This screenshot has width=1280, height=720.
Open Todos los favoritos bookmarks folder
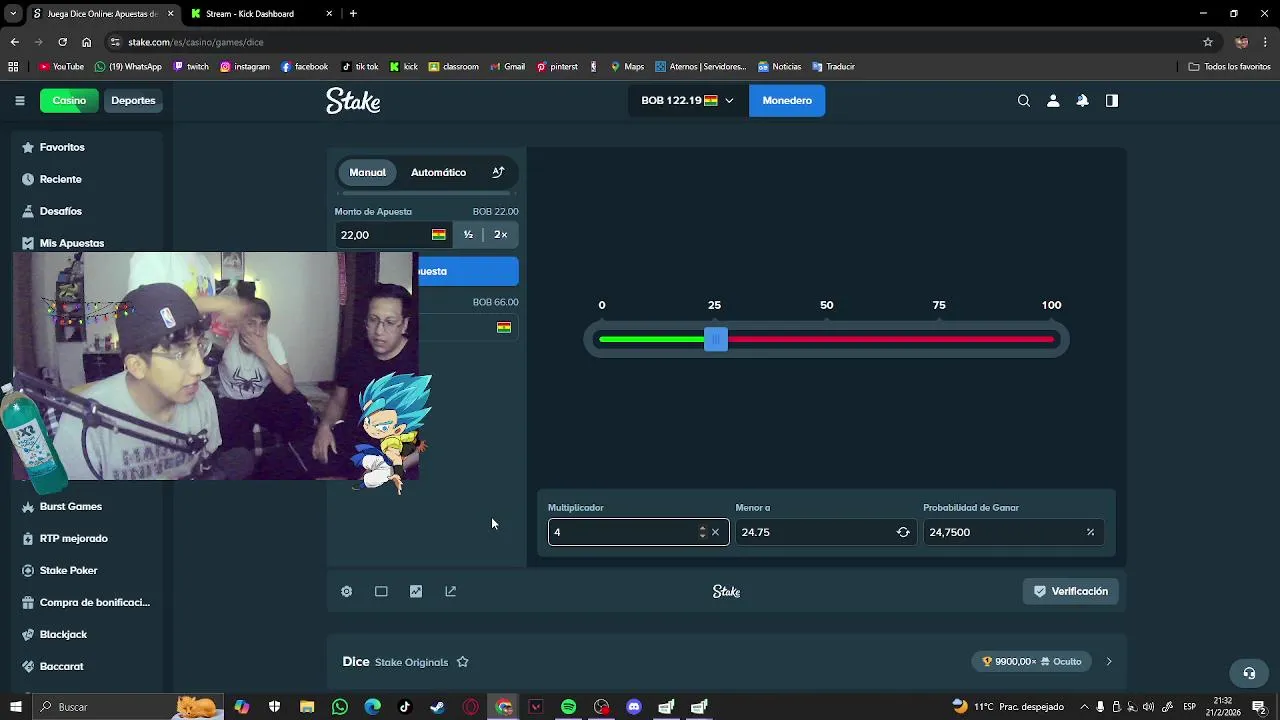pos(1229,67)
